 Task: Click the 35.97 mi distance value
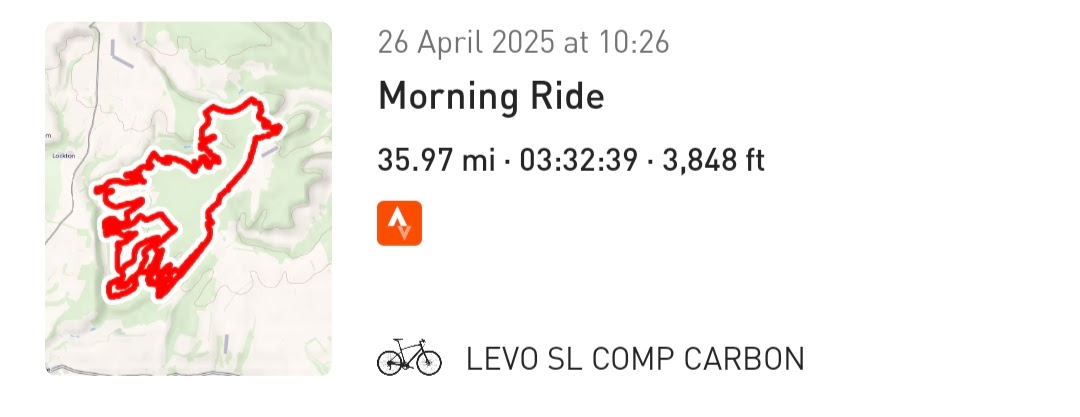pos(436,159)
